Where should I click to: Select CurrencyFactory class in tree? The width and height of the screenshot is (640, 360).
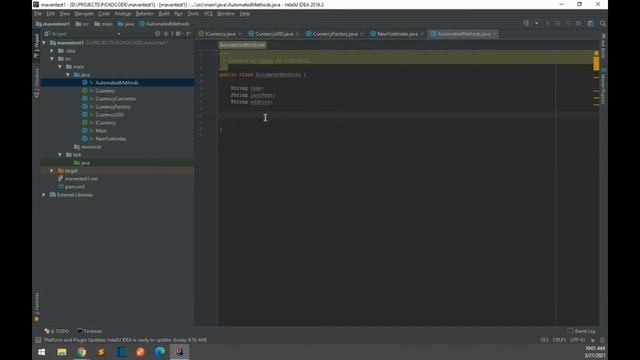tap(113, 107)
